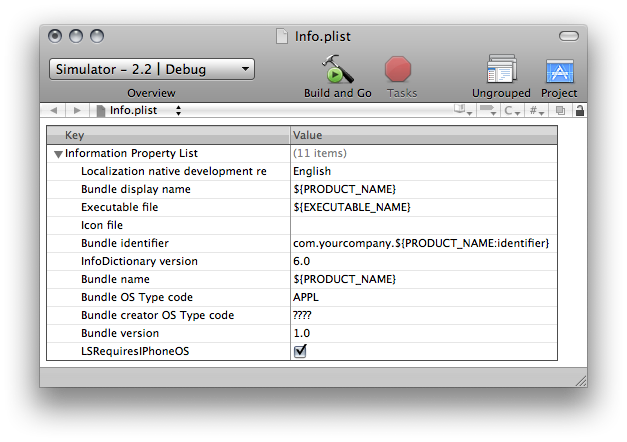
Task: Click the window resize grip corner
Action: tap(581, 381)
